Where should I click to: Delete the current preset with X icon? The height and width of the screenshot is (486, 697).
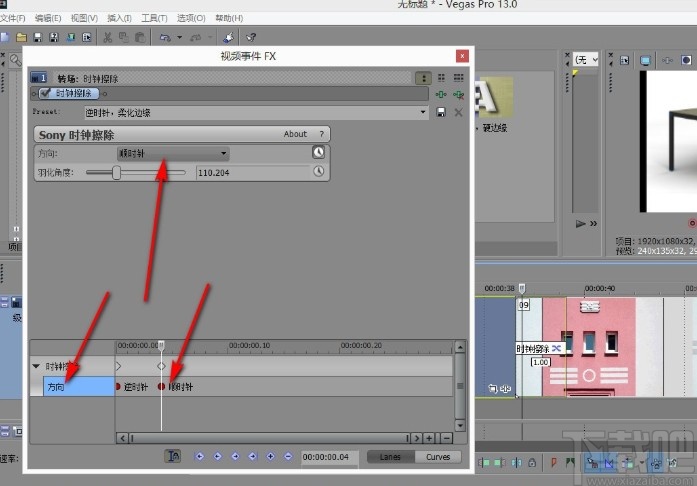tap(458, 112)
